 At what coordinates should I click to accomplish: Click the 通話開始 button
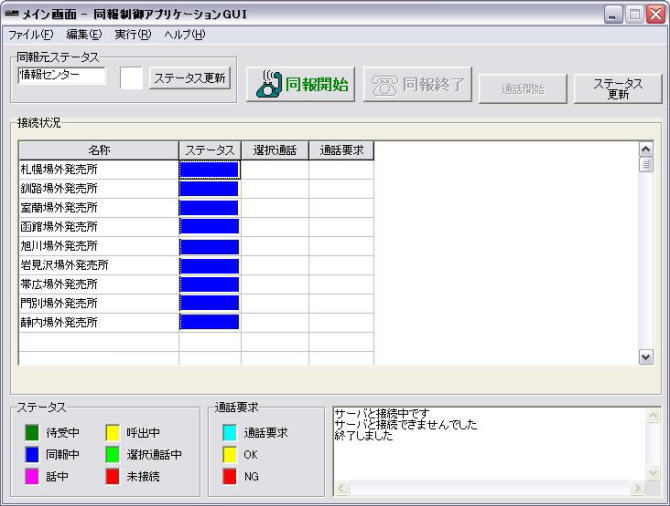[x=523, y=89]
